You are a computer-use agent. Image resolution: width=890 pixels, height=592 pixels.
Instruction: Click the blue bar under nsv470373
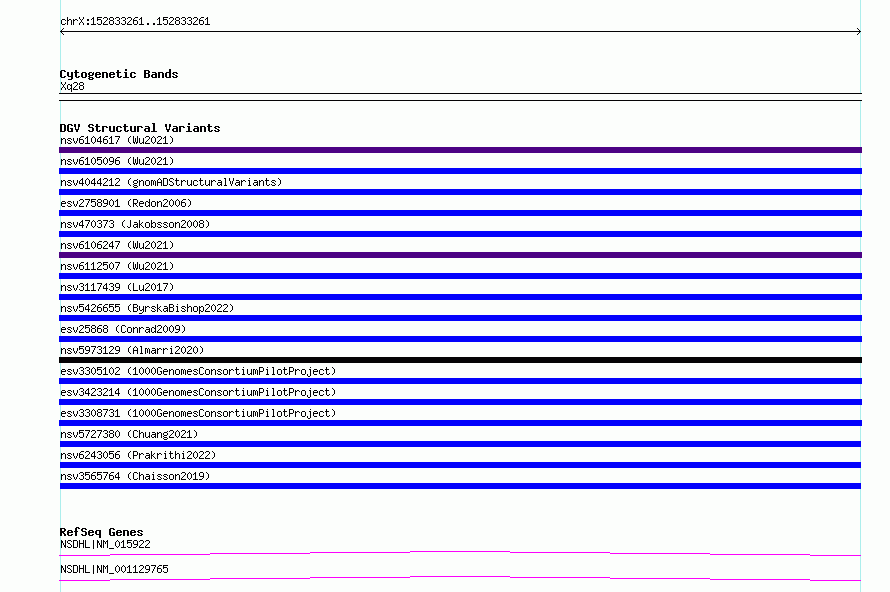(460, 234)
